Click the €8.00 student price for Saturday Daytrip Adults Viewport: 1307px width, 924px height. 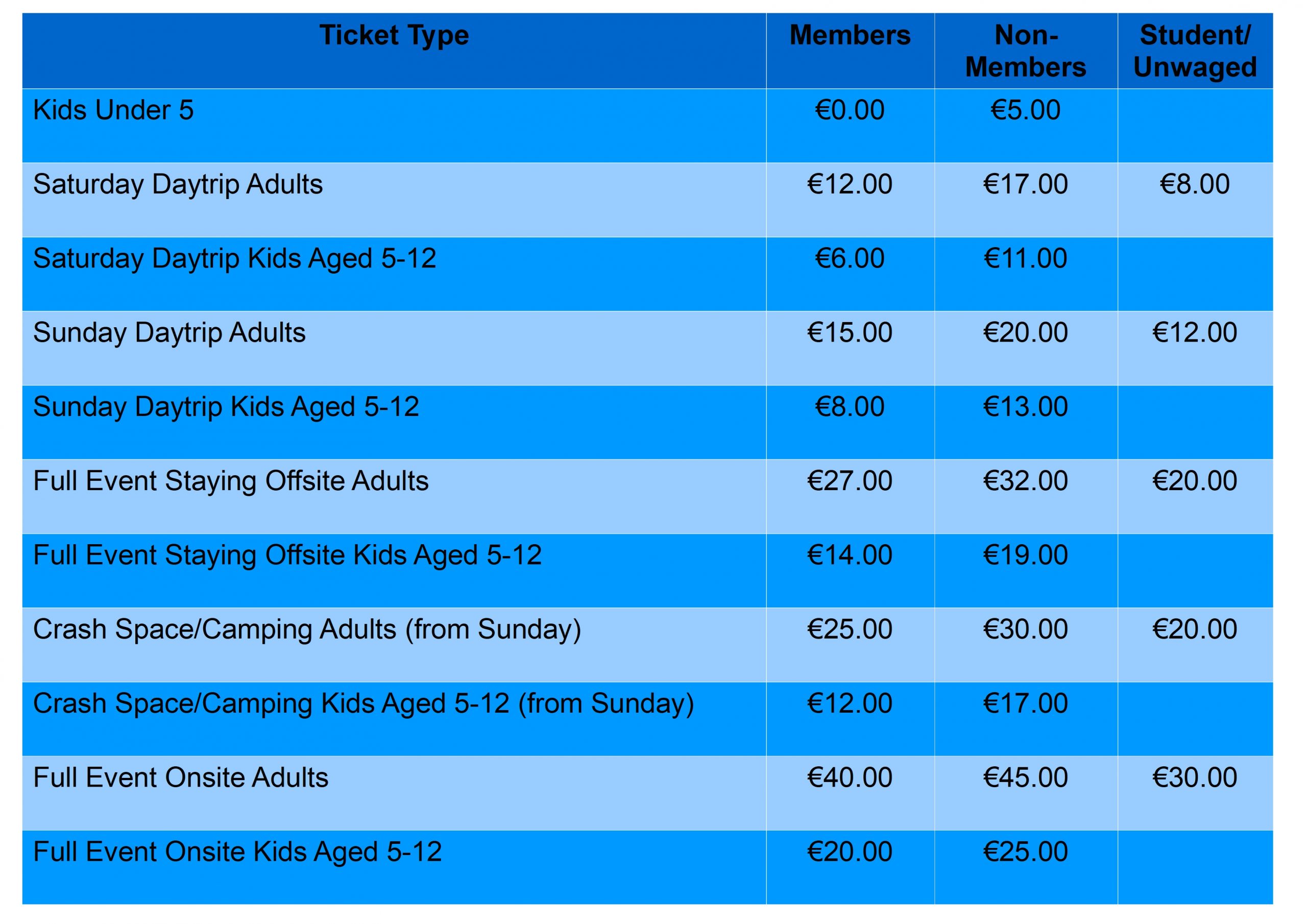[x=1195, y=184]
